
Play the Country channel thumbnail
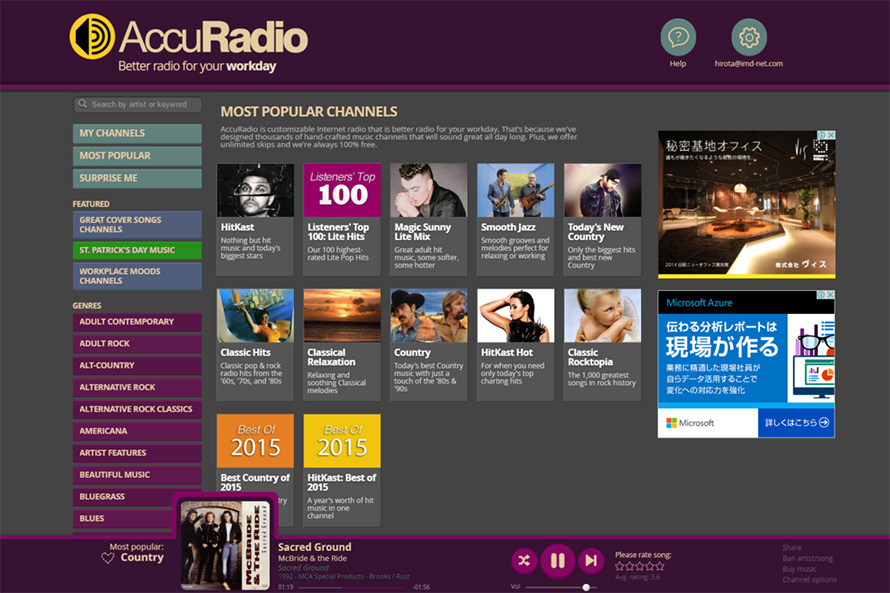coord(429,316)
